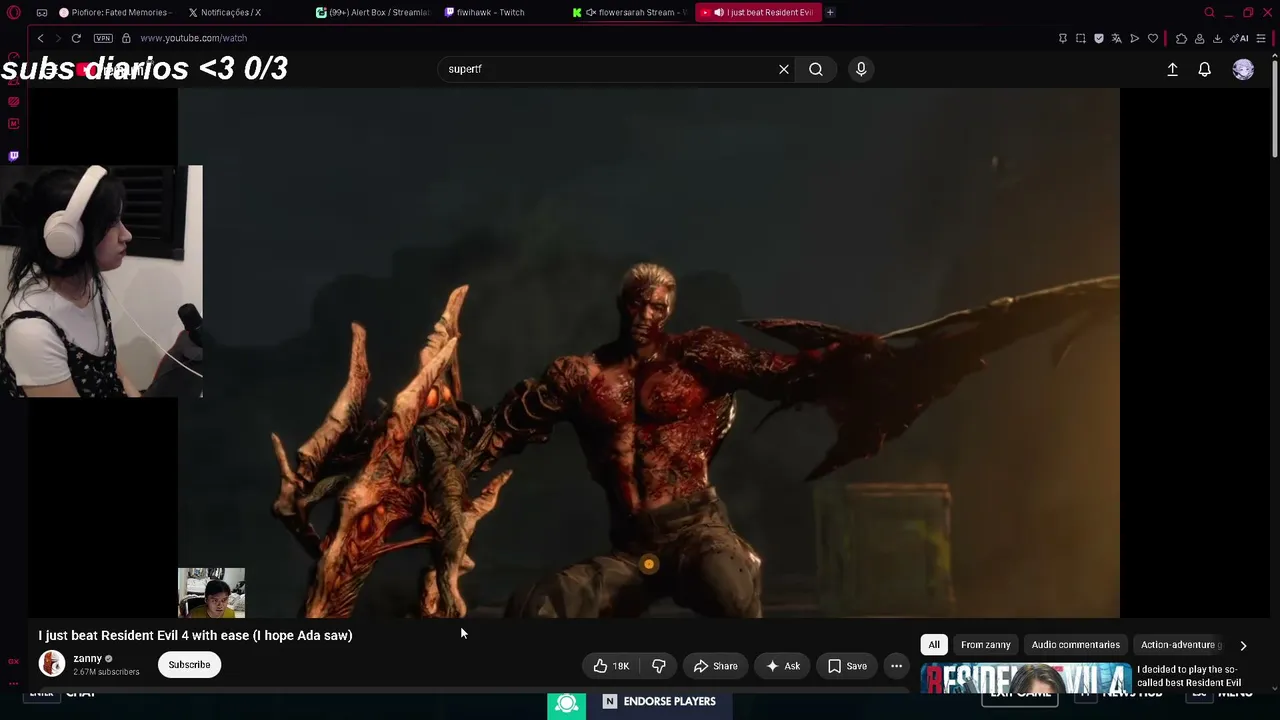1280x720 pixels.
Task: Dislike this video
Action: [659, 666]
